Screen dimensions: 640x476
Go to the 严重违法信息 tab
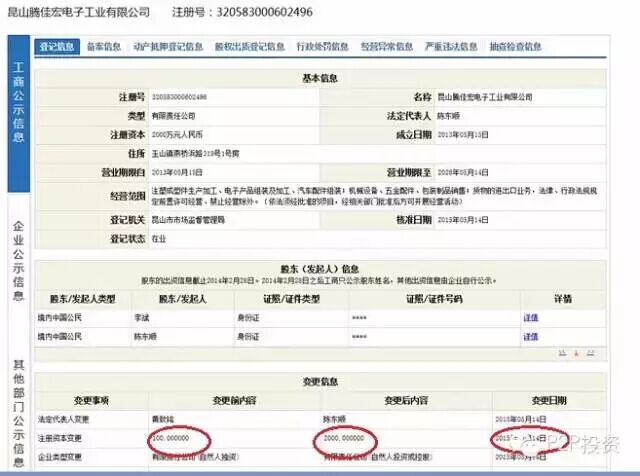[451, 47]
